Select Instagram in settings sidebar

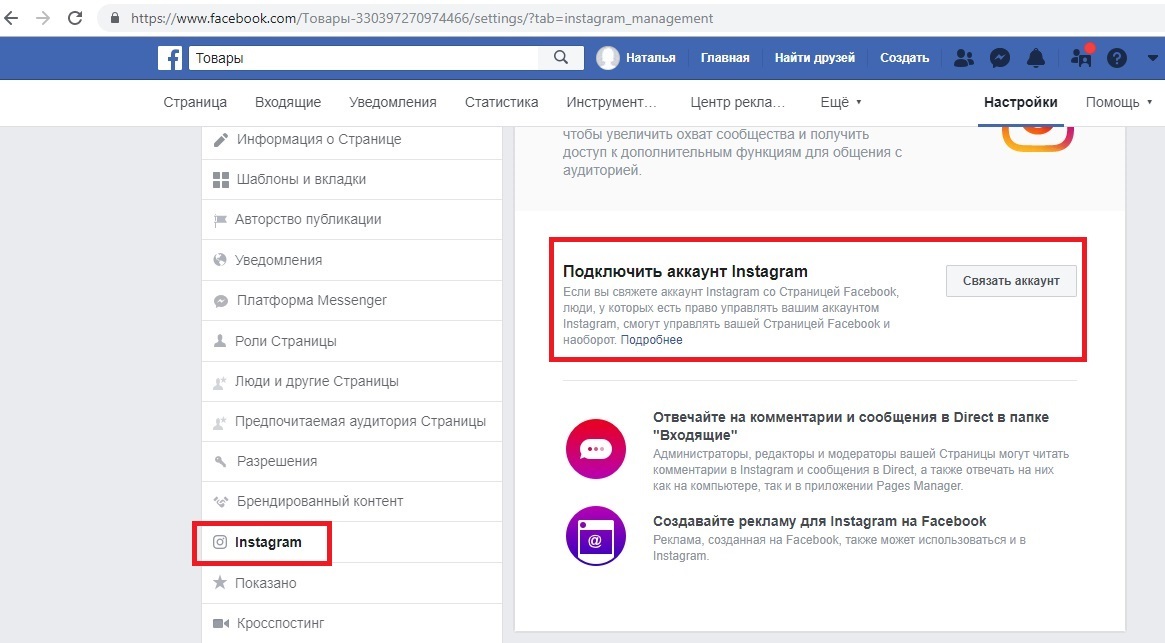[351, 542]
